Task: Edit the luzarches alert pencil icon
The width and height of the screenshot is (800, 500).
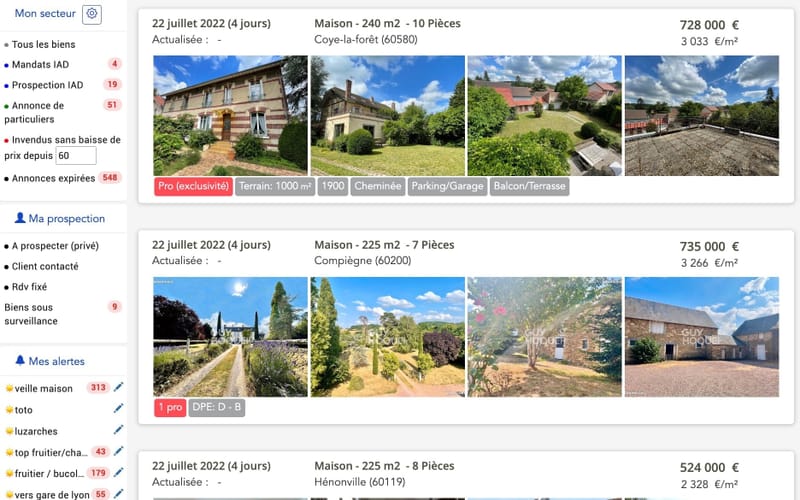Action: pyautogui.click(x=118, y=430)
